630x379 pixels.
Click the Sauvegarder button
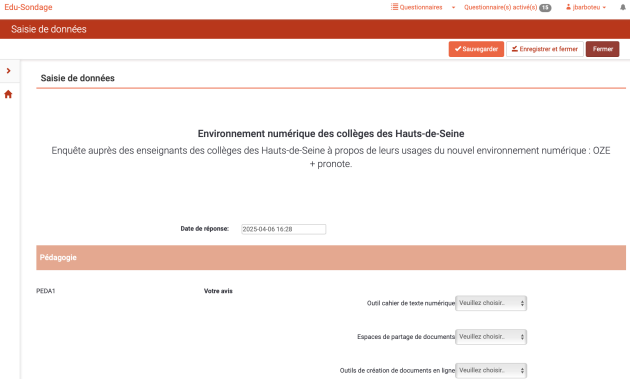pyautogui.click(x=476, y=49)
